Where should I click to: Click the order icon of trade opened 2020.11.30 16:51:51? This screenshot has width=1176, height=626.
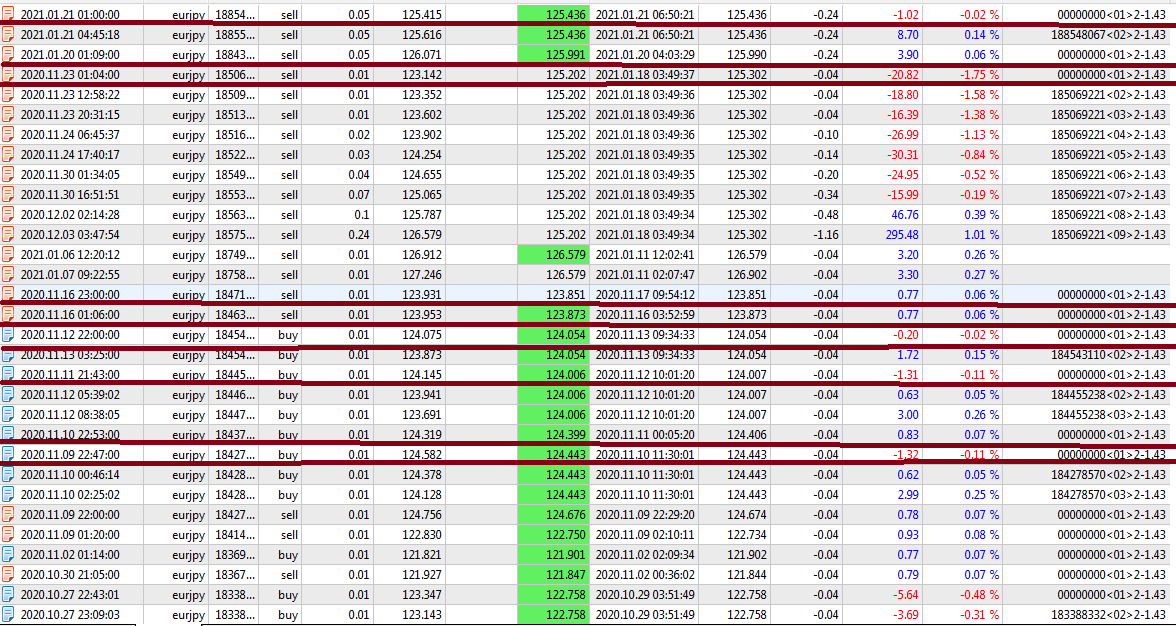[x=8, y=195]
